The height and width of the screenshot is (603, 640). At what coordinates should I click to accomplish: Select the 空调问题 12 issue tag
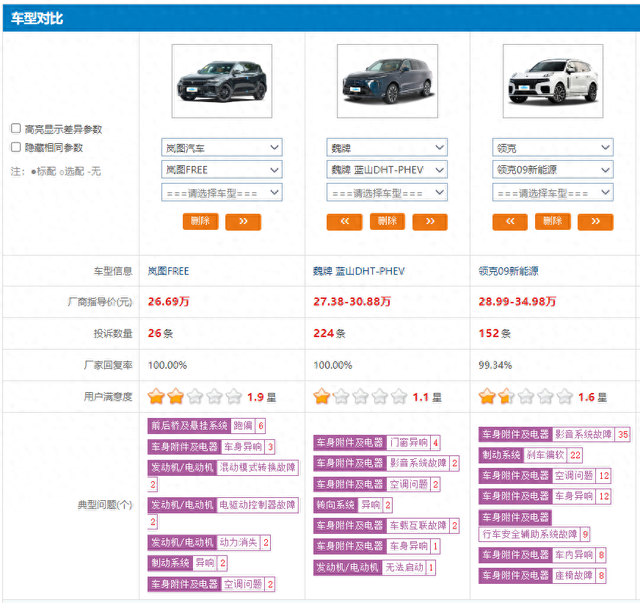[x=545, y=476]
